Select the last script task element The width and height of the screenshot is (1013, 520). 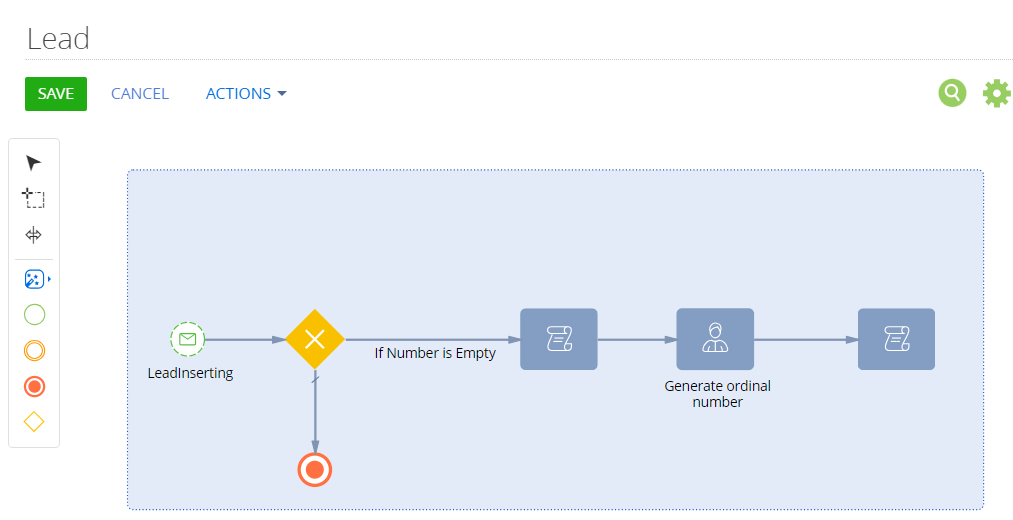(896, 339)
